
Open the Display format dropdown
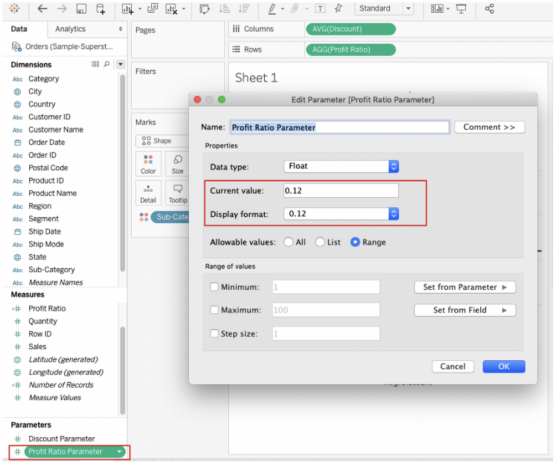click(x=341, y=214)
